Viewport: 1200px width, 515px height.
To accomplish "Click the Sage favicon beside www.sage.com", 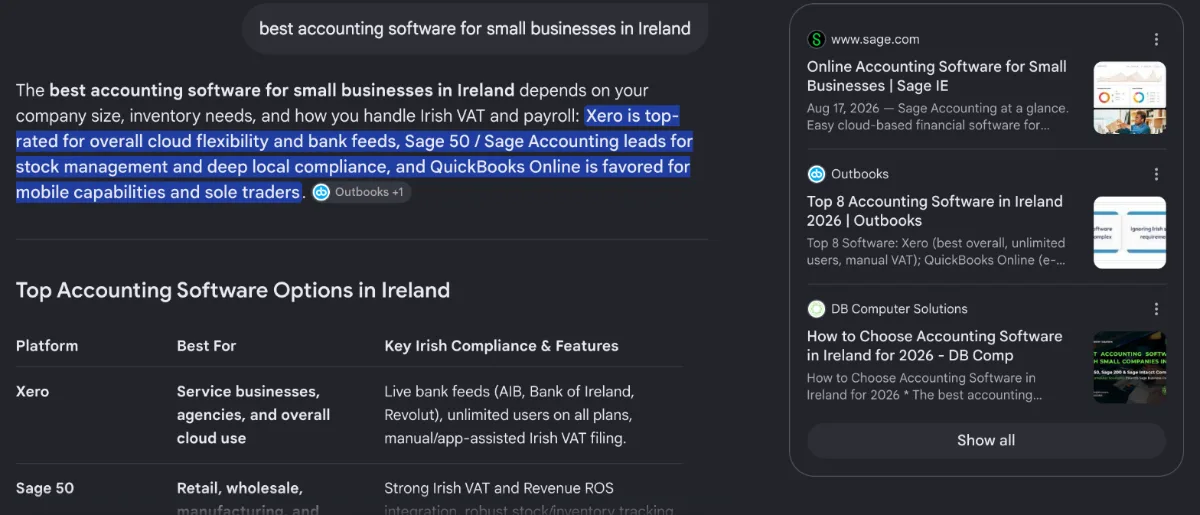I will pyautogui.click(x=816, y=40).
